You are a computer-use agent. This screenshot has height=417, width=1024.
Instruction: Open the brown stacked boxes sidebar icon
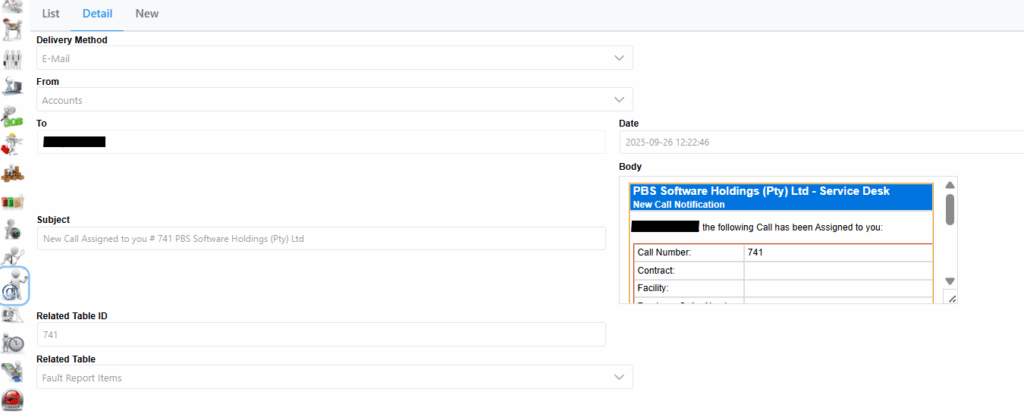pyautogui.click(x=14, y=173)
